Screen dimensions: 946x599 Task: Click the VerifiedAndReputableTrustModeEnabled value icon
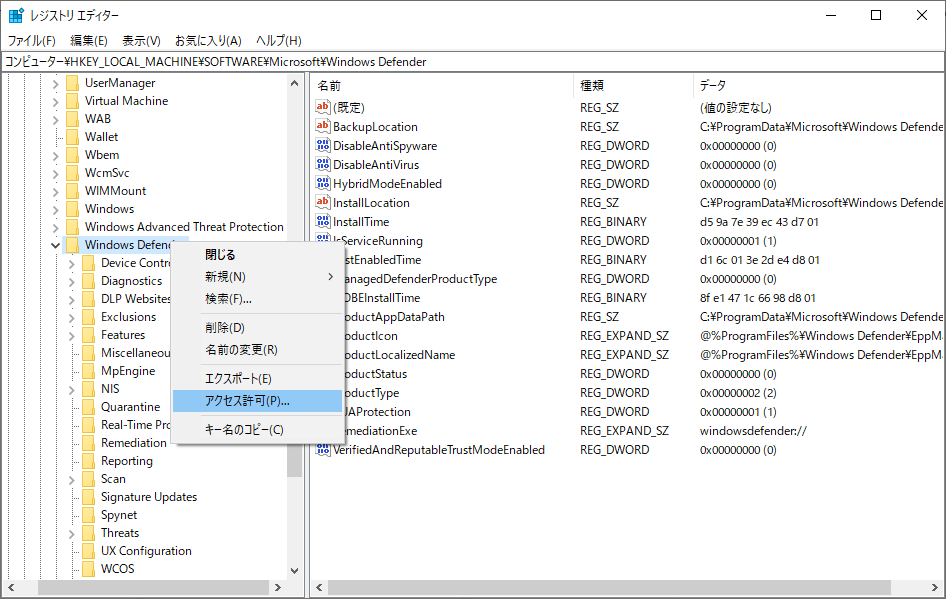click(x=323, y=449)
